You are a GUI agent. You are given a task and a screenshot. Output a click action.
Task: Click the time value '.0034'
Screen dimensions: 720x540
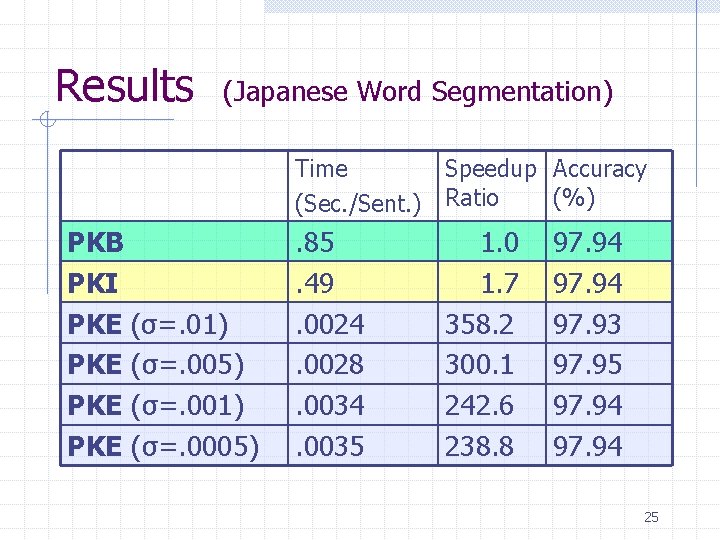point(330,405)
